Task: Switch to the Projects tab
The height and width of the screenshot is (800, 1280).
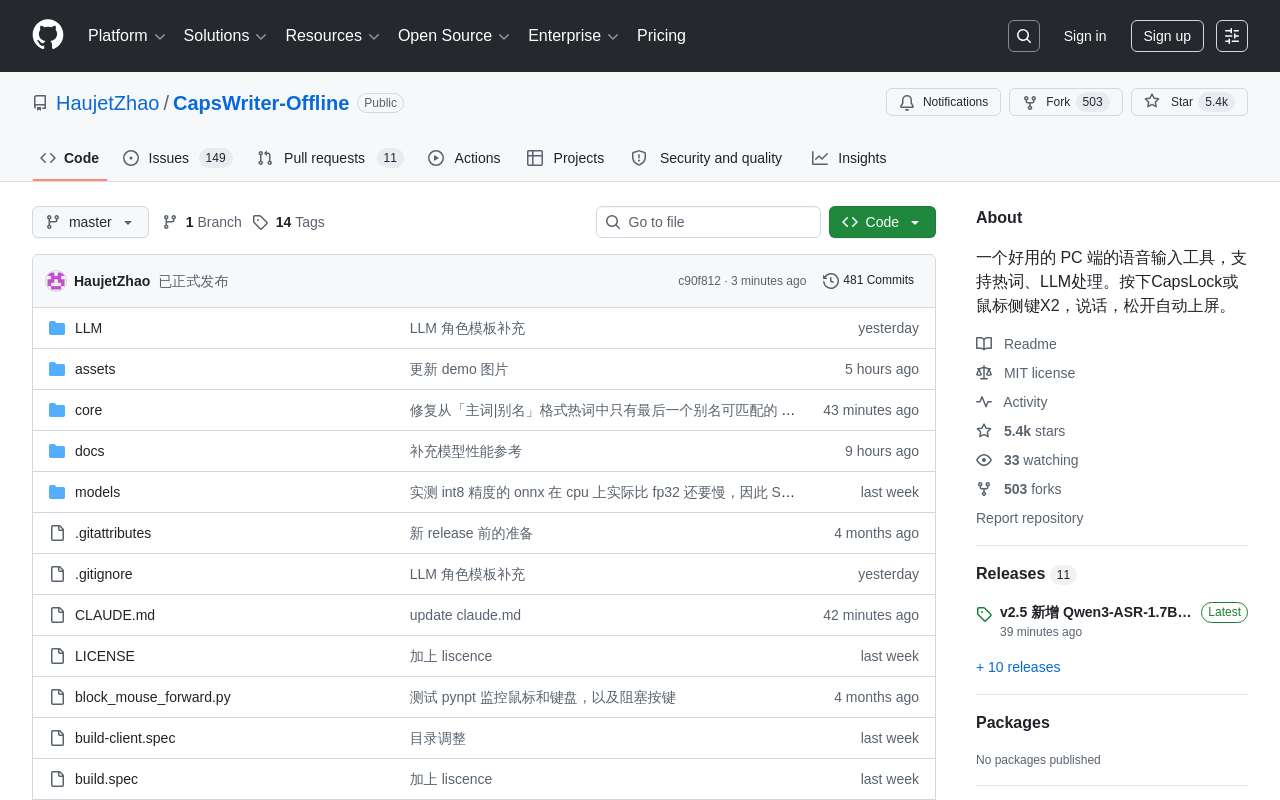Action: tap(566, 158)
